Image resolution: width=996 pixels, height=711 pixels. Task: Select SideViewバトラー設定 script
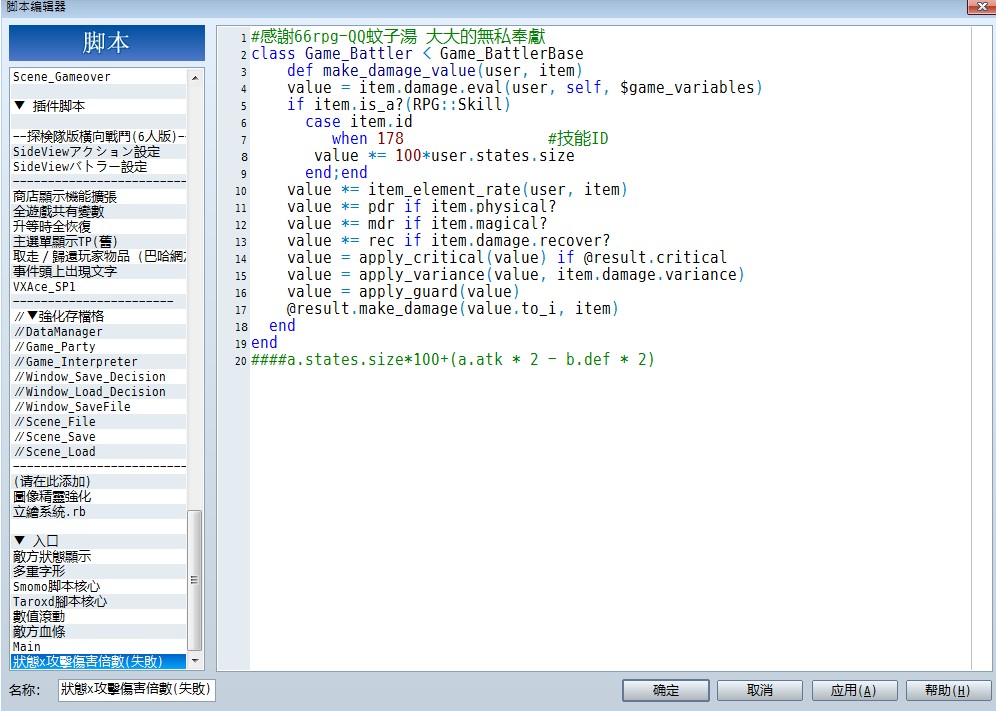pos(98,166)
